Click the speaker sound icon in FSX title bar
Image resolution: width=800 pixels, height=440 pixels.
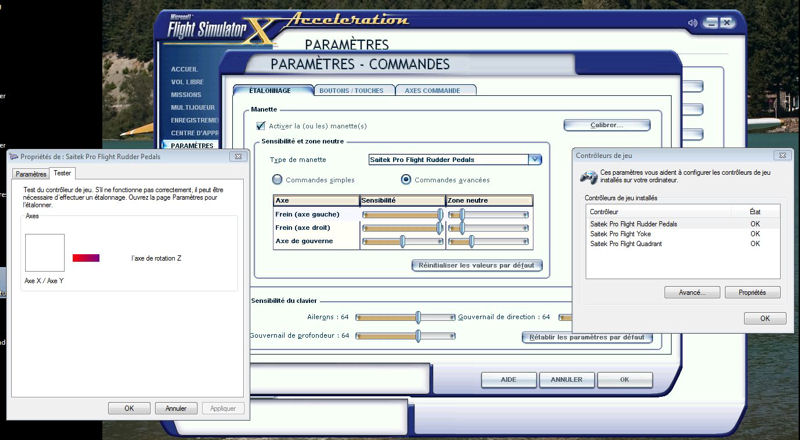[x=692, y=23]
